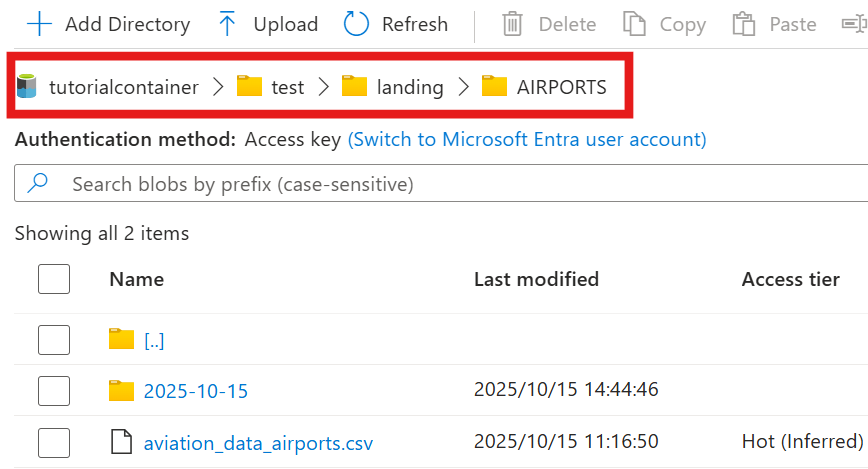Screen dimensions: 868x469
Task: Check the box for 2025-10-15 folder
Action: click(54, 390)
